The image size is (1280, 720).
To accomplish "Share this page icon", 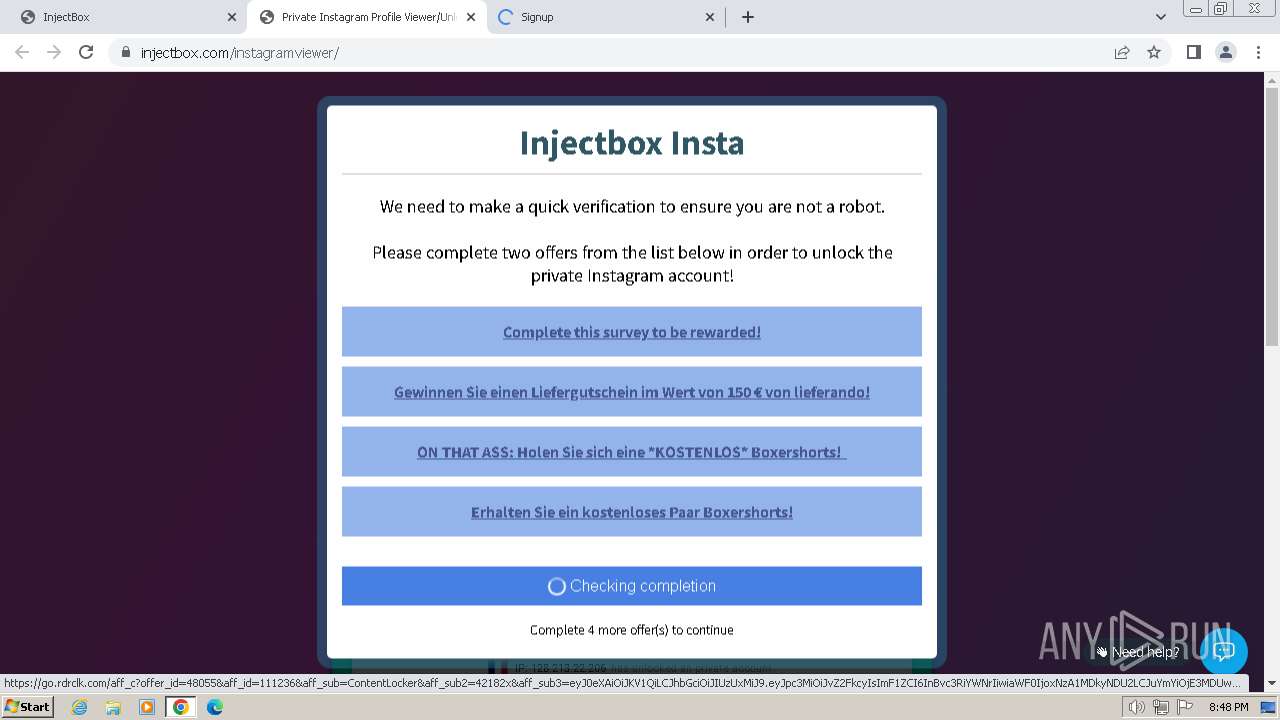I will (1122, 53).
